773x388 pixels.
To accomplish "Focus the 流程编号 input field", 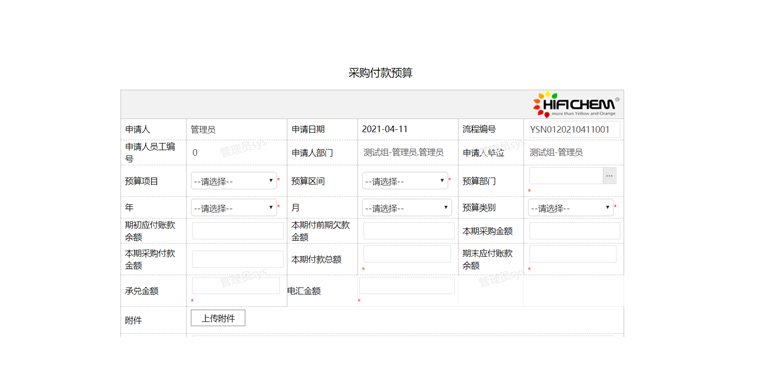I will tap(574, 130).
